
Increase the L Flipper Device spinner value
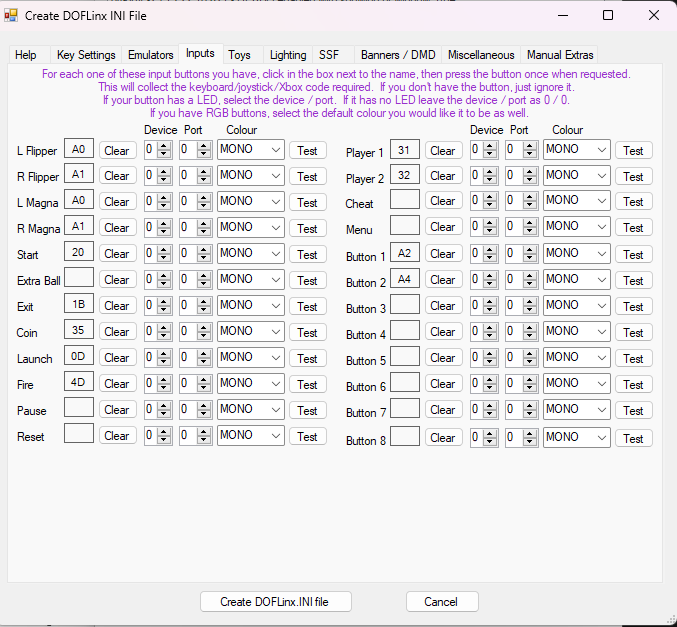tap(166, 146)
